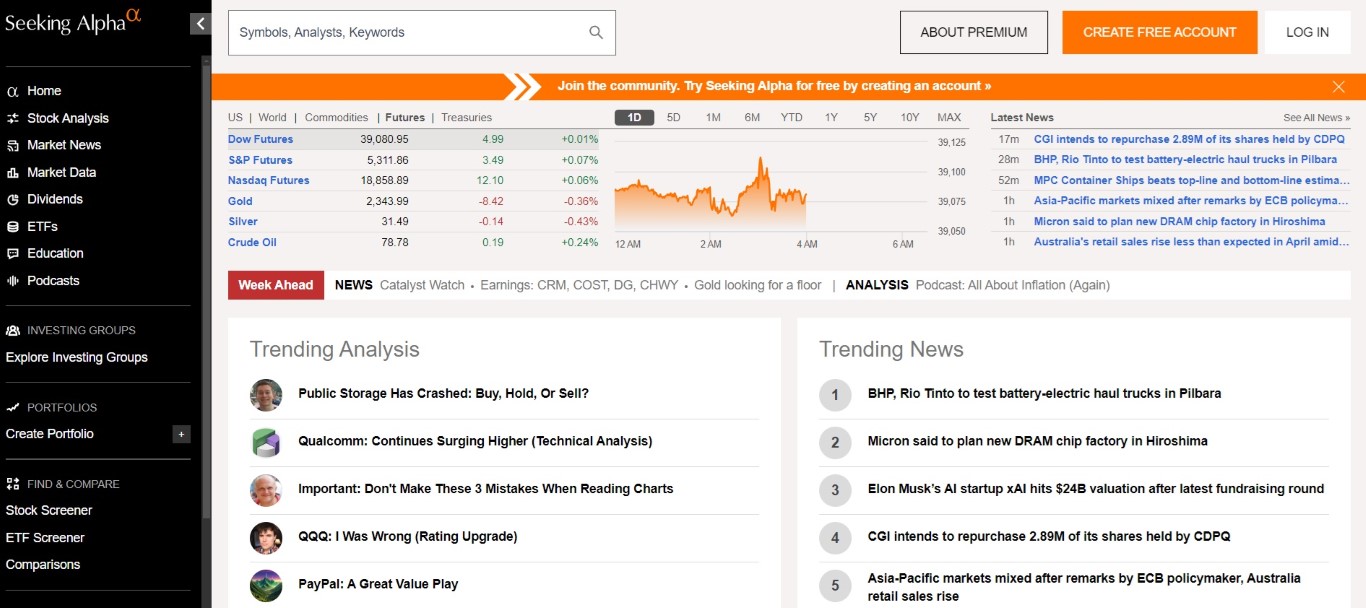
Task: Open the Seeking Alpha logo homepage
Action: tap(74, 22)
